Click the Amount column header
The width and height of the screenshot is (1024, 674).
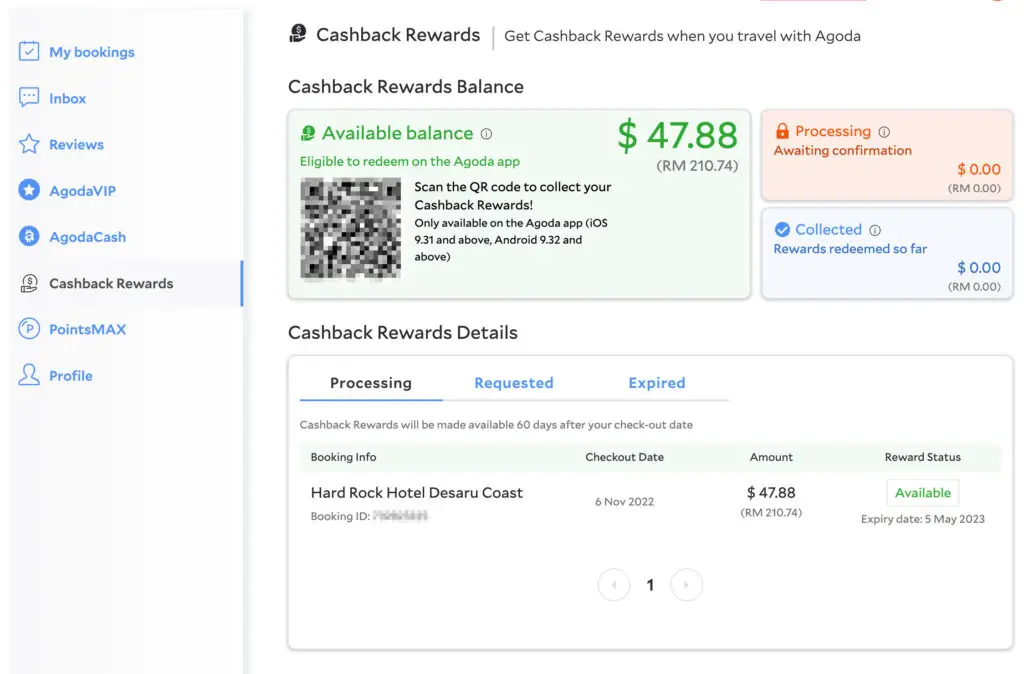pyautogui.click(x=771, y=457)
